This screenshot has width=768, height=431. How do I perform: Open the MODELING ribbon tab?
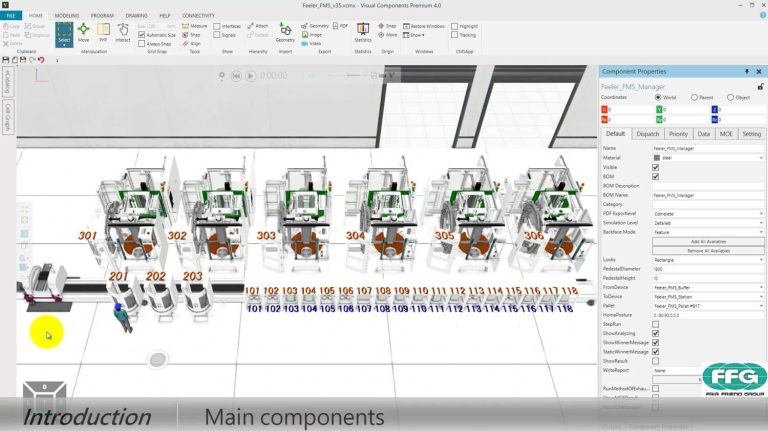pos(67,16)
